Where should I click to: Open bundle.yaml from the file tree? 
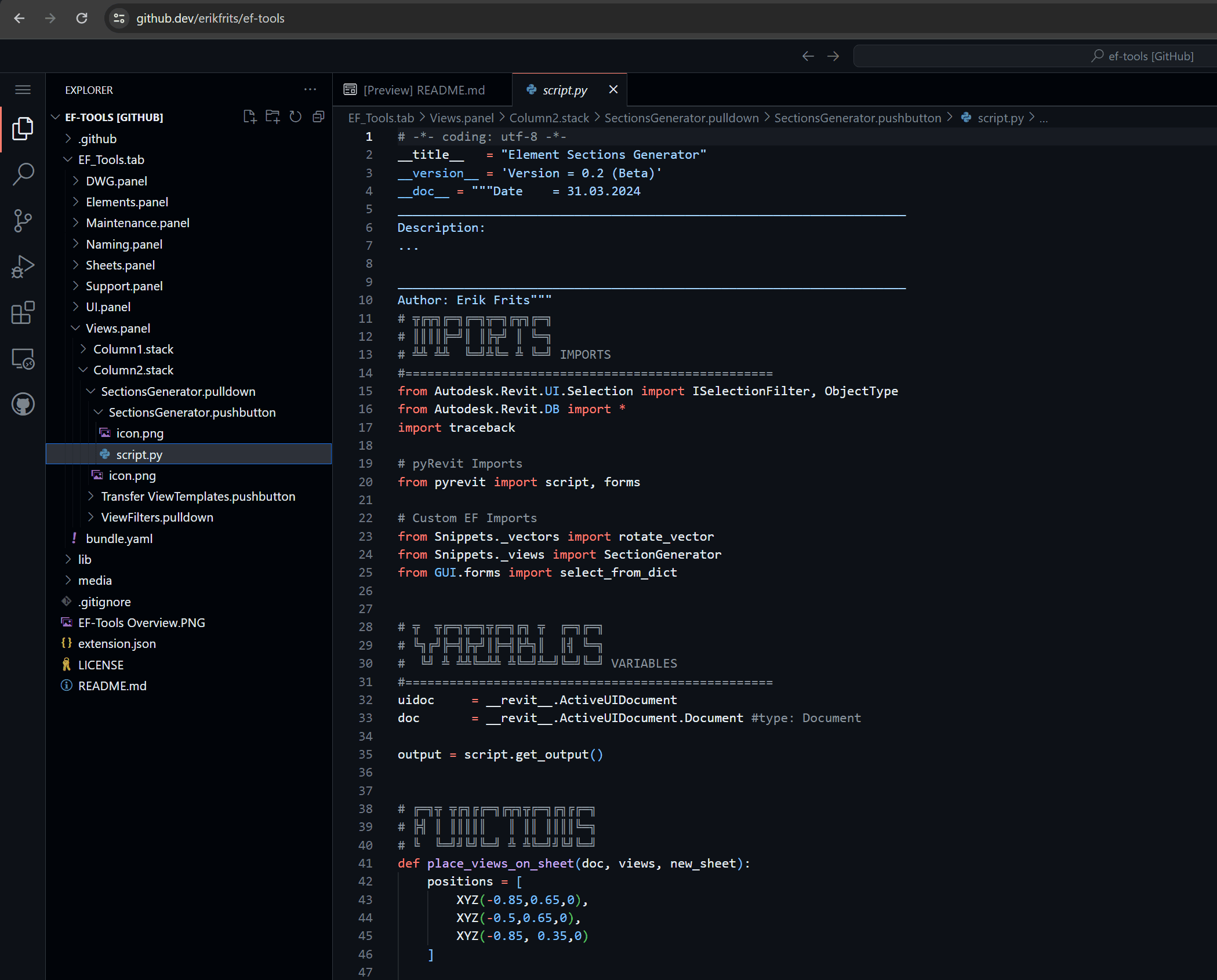point(119,538)
